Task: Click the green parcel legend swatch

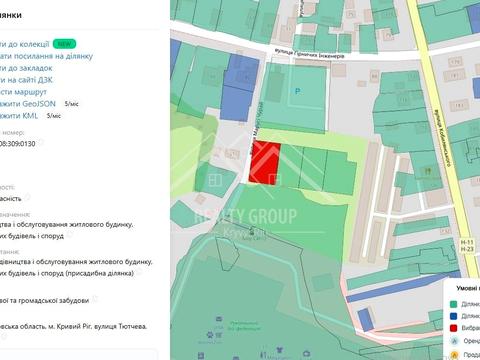Action: pyautogui.click(x=453, y=304)
